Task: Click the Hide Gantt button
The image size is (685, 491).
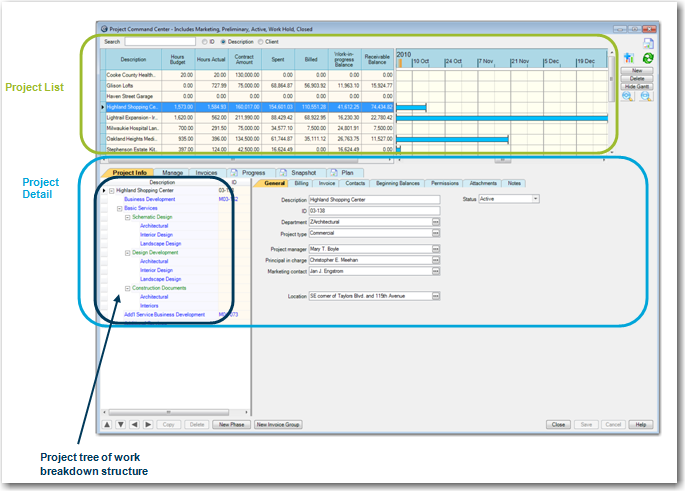Action: click(x=637, y=87)
